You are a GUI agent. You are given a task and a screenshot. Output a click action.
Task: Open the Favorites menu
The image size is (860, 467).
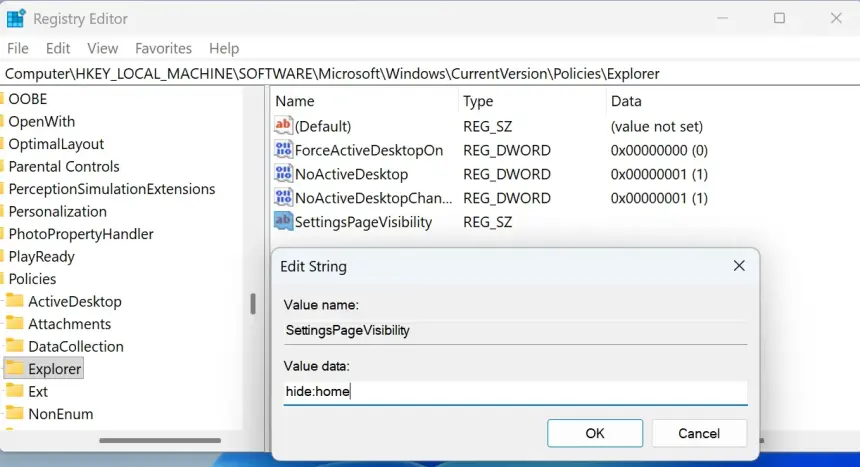[163, 48]
